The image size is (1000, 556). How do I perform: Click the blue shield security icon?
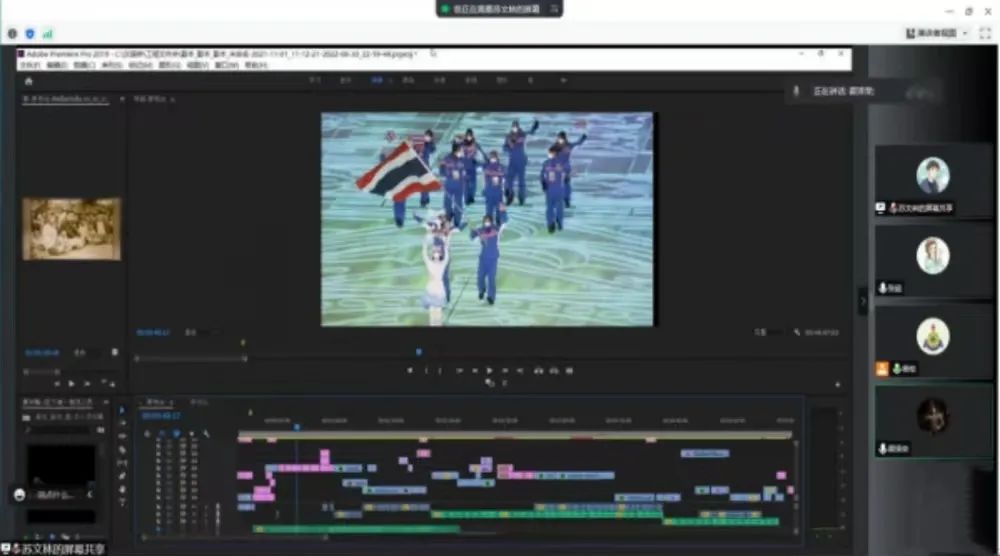click(30, 33)
